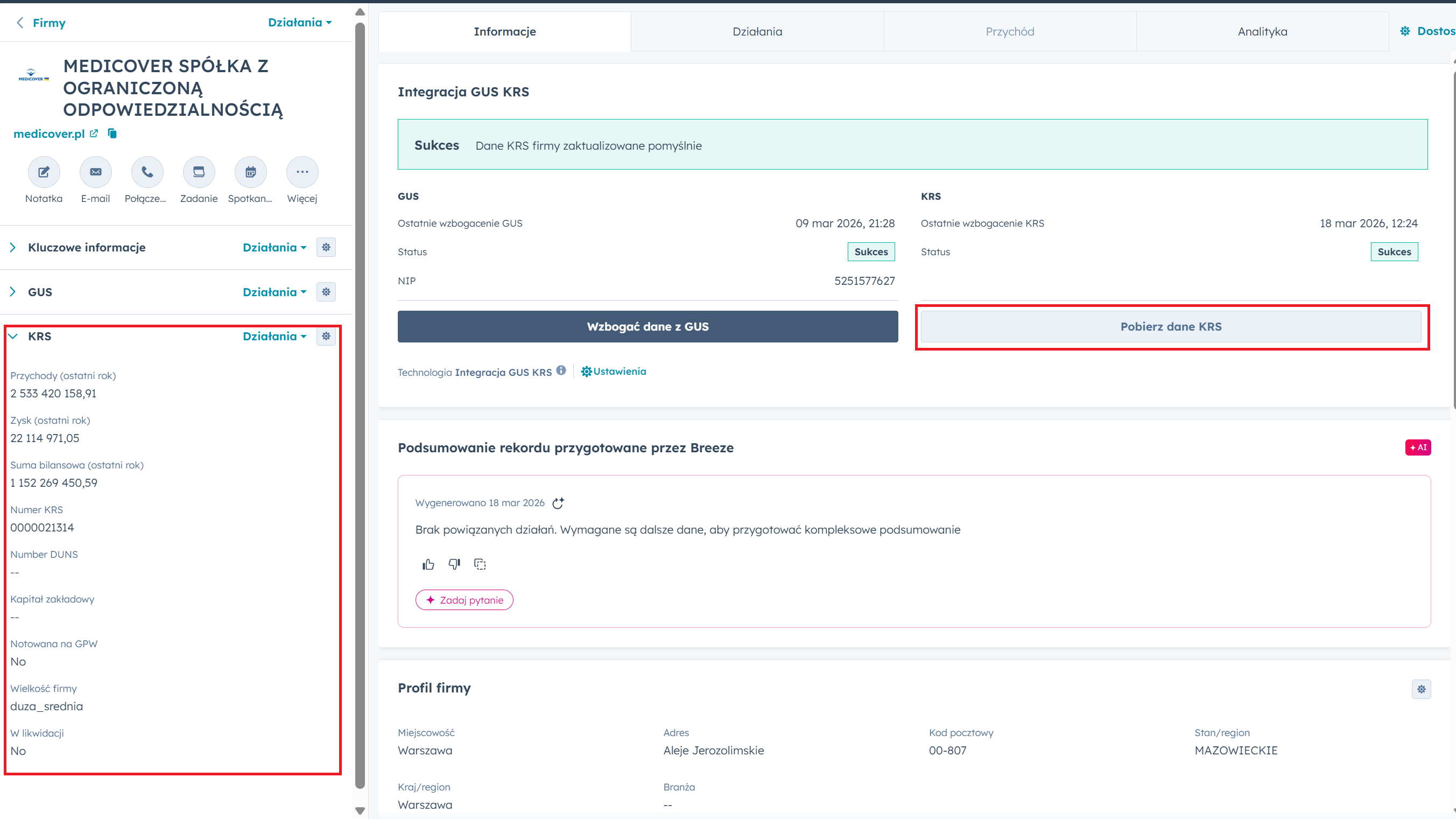This screenshot has width=1456, height=819.
Task: Open the Więcej three-dots menu
Action: pyautogui.click(x=303, y=172)
